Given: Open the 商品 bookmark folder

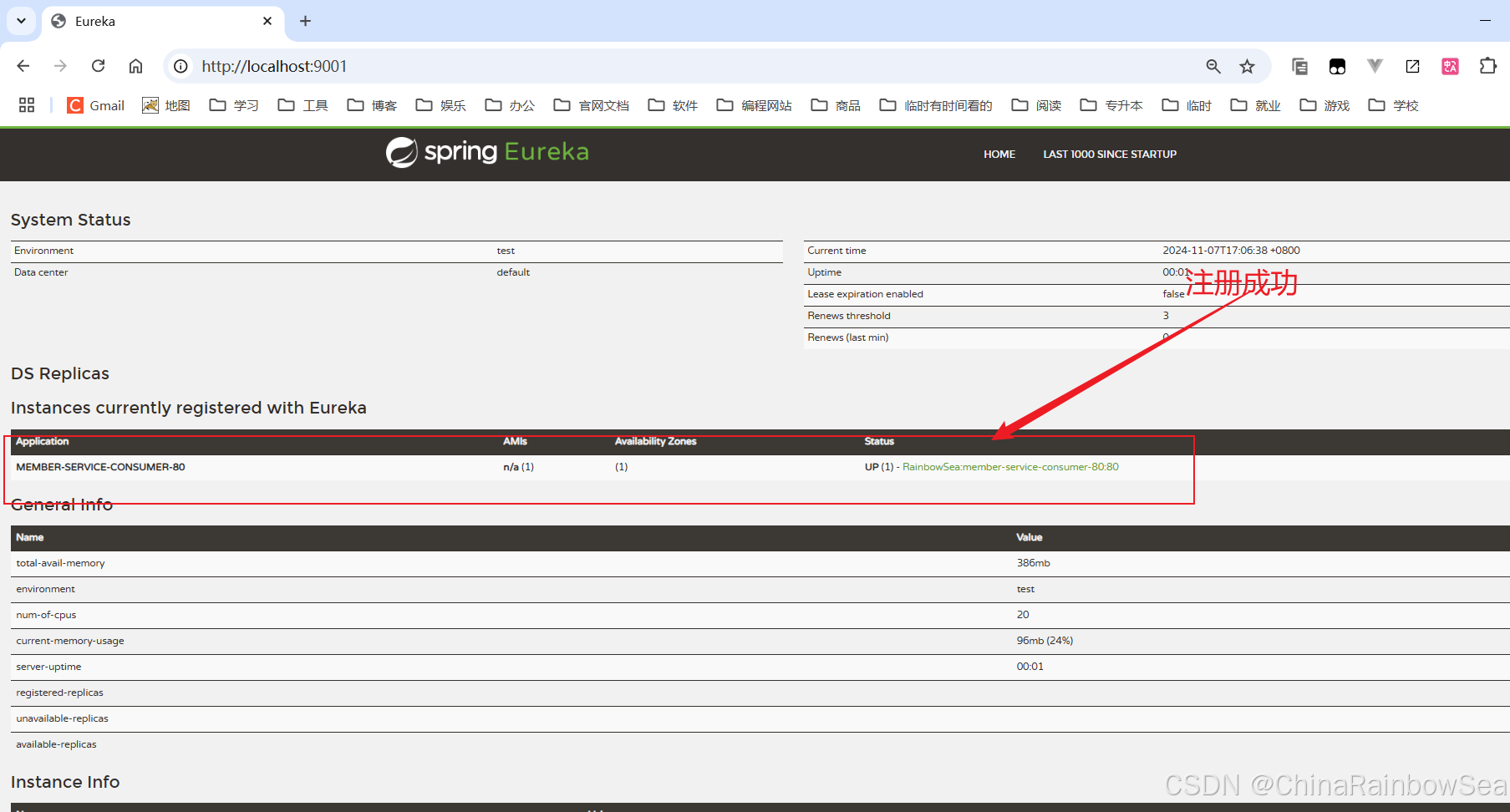Looking at the screenshot, I should 836,105.
